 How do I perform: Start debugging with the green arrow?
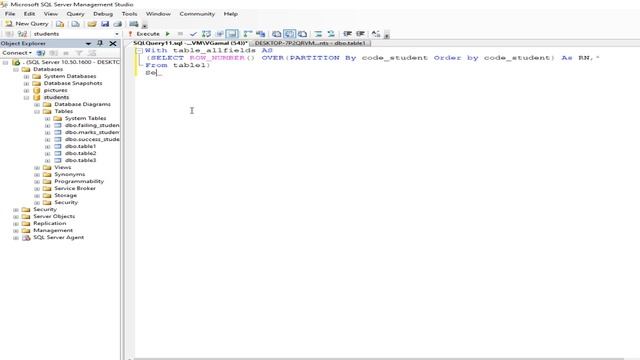(x=167, y=34)
